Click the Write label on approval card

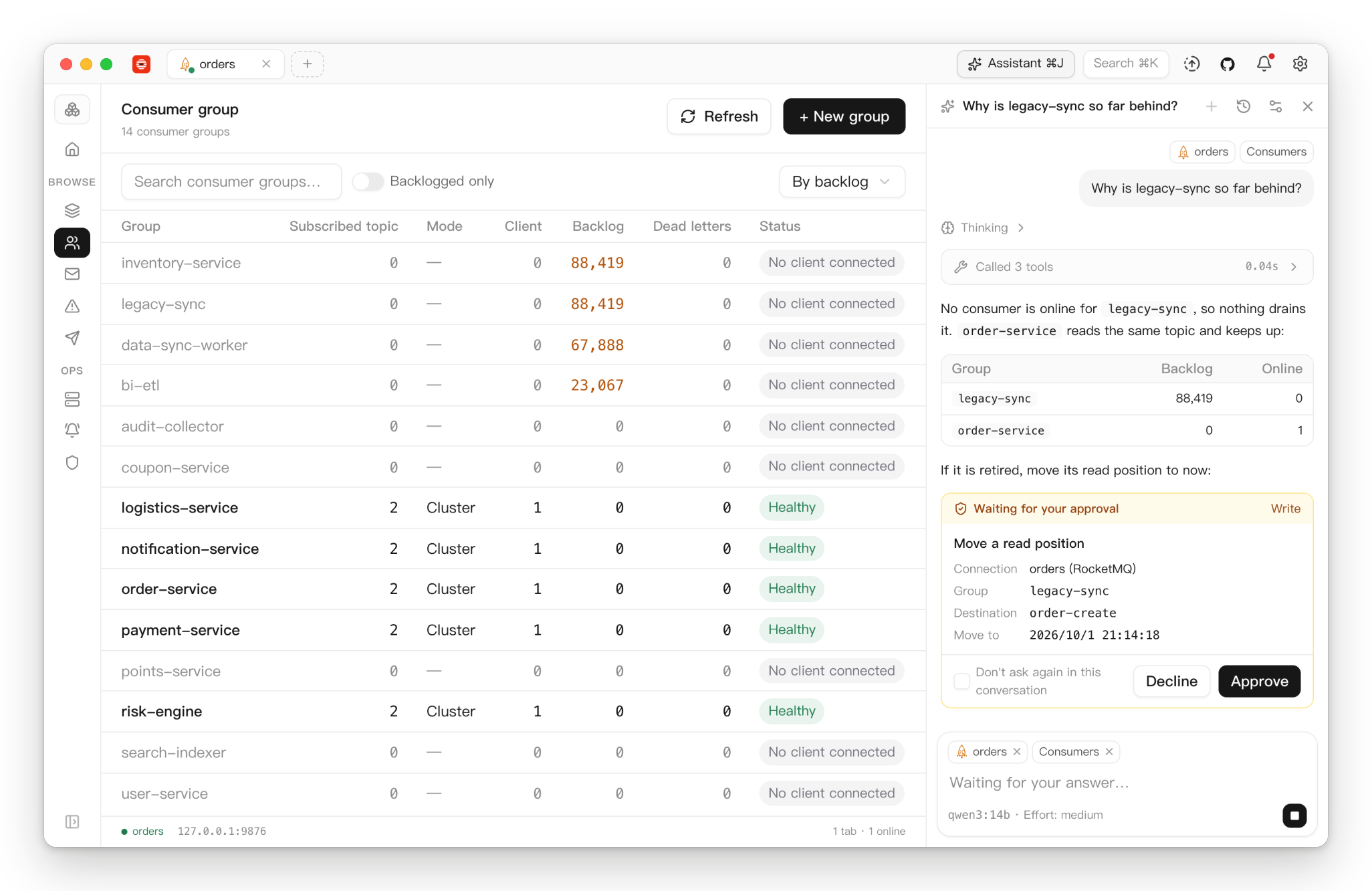pyautogui.click(x=1285, y=509)
